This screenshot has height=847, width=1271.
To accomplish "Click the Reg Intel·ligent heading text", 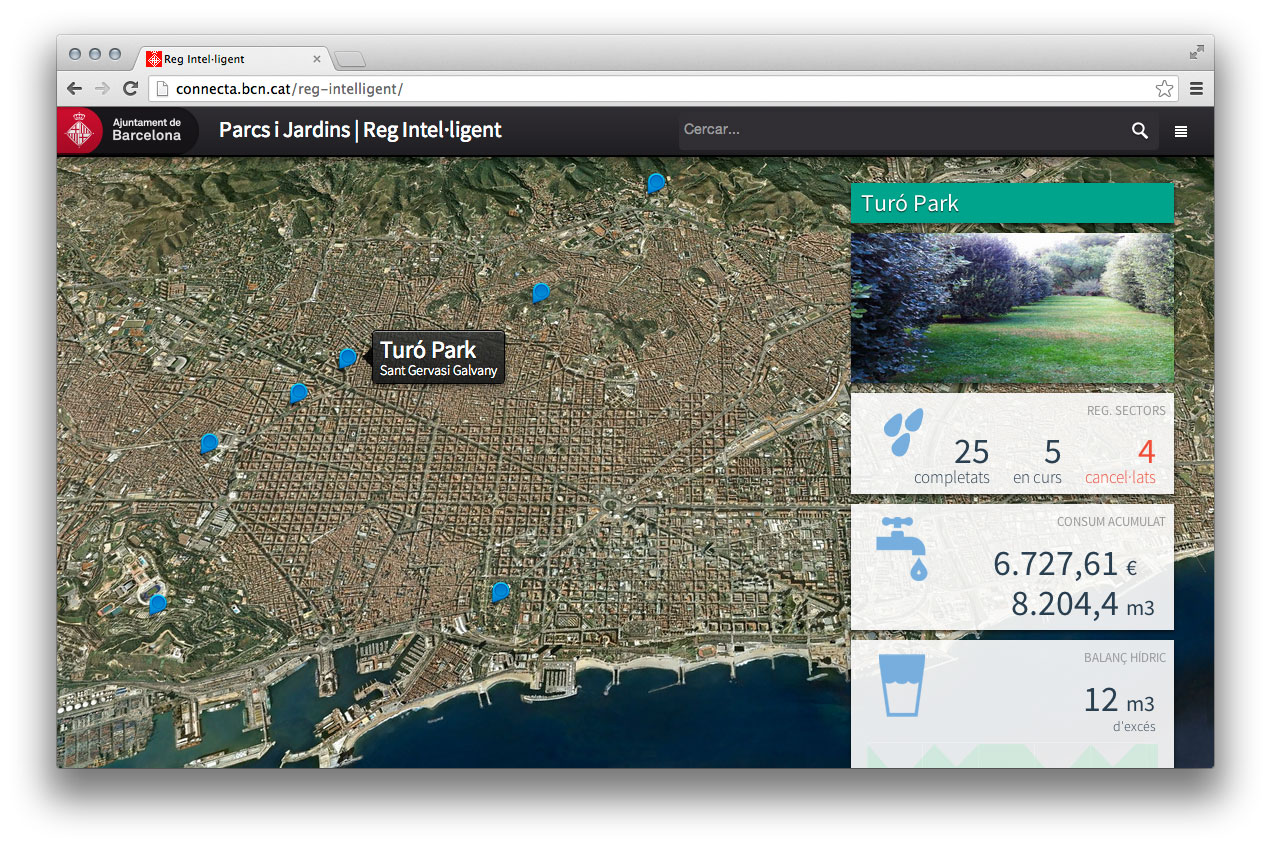I will pyautogui.click(x=432, y=130).
